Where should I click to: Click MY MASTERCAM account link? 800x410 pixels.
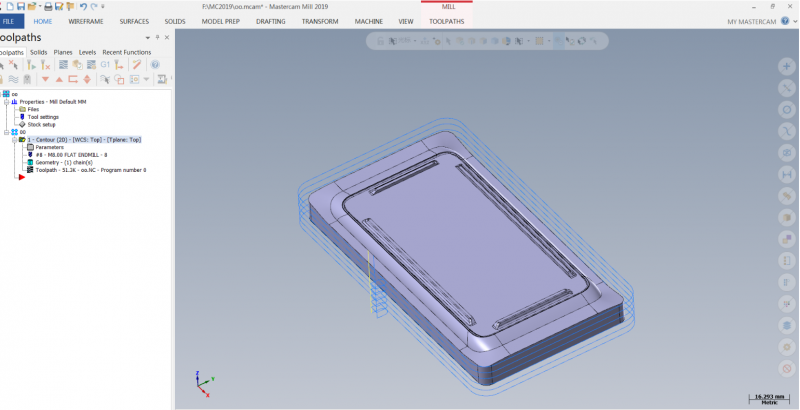[759, 21]
